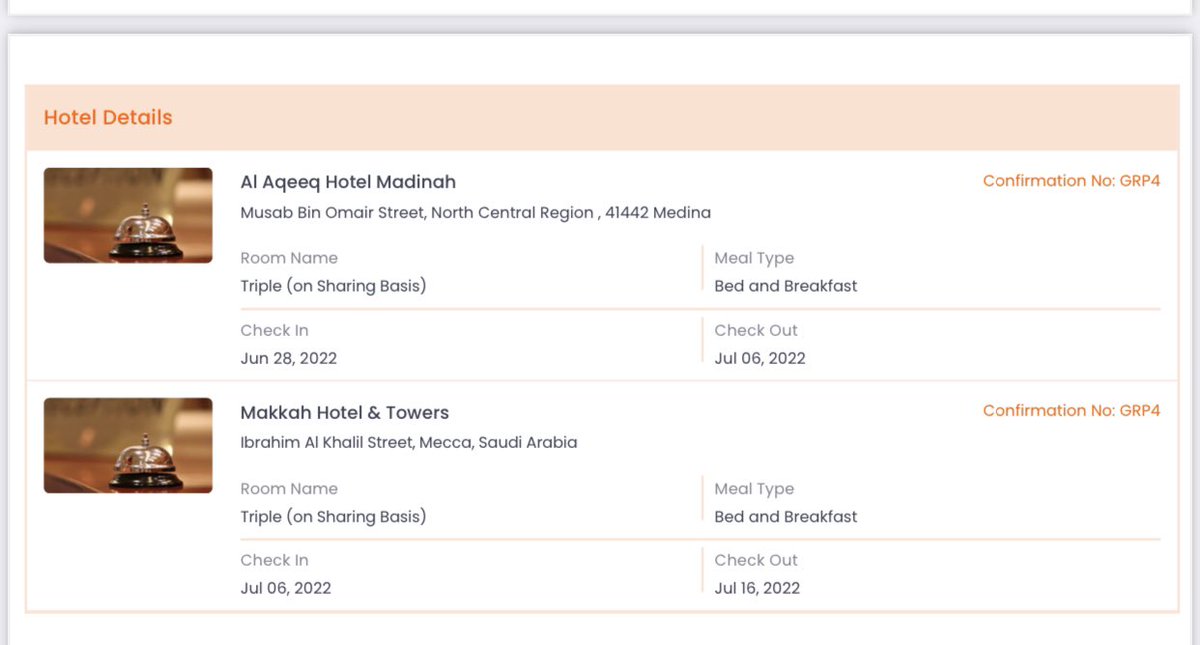Select check-out date Jul 16, 2022
Image resolution: width=1200 pixels, height=645 pixels.
click(757, 588)
